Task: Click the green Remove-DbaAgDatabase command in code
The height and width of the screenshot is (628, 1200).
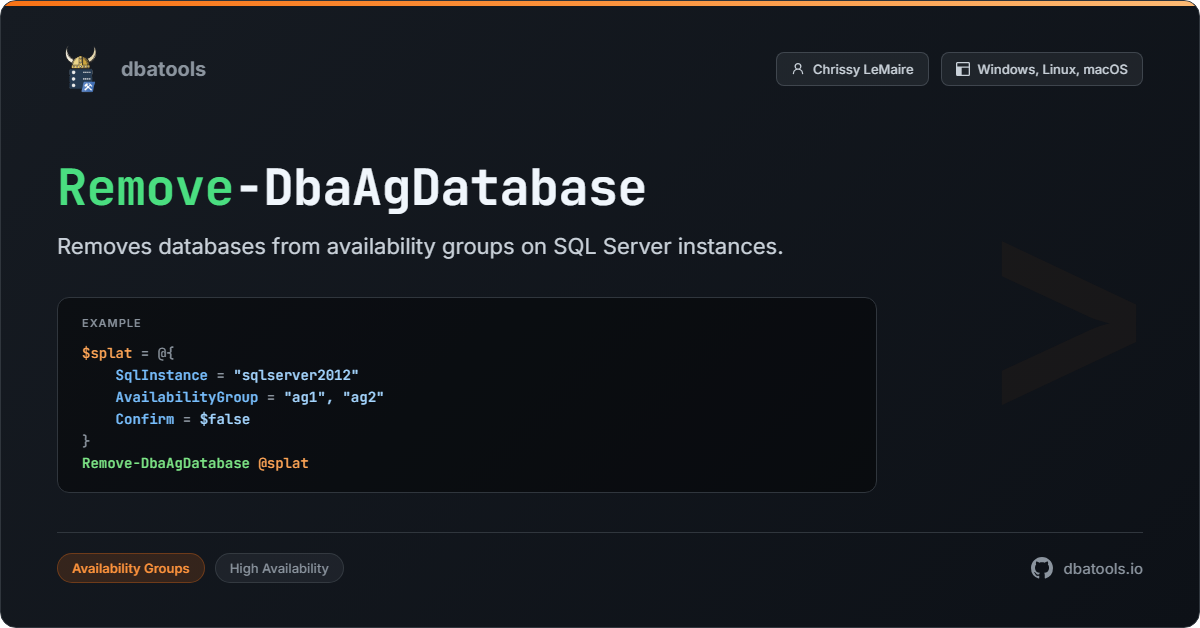Action: click(165, 463)
